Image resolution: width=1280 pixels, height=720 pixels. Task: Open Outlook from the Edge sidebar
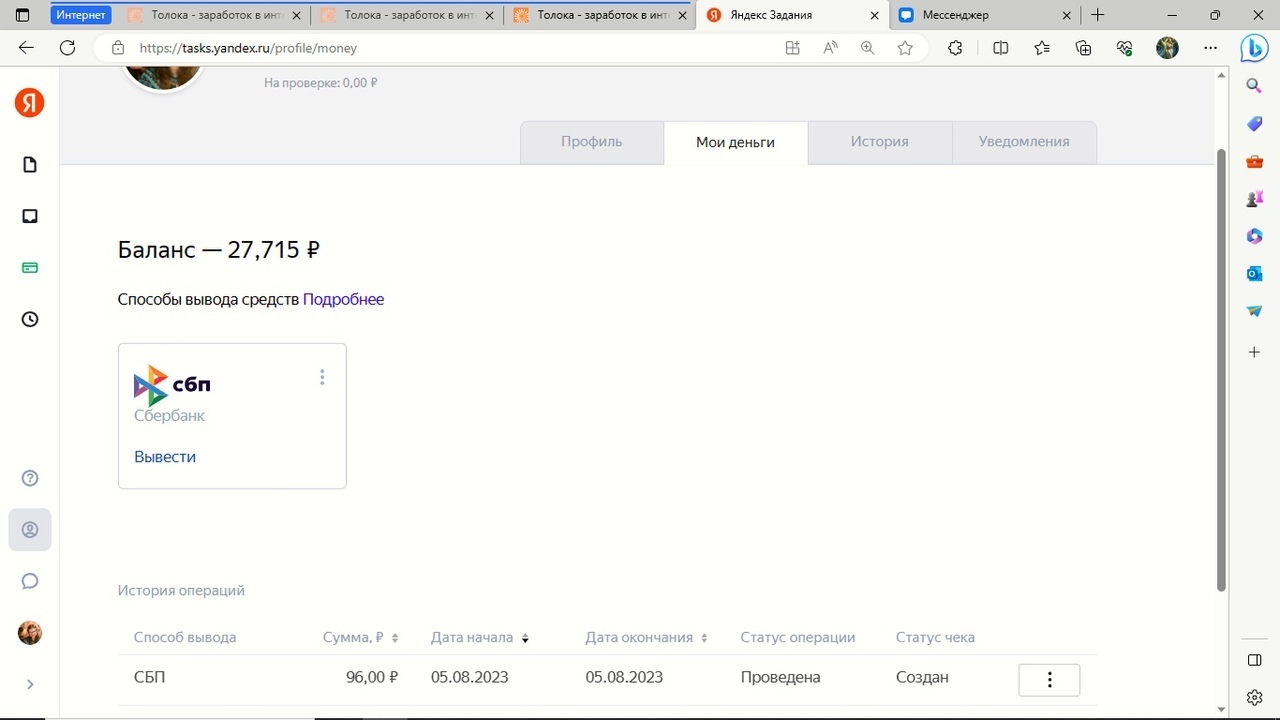point(1254,273)
